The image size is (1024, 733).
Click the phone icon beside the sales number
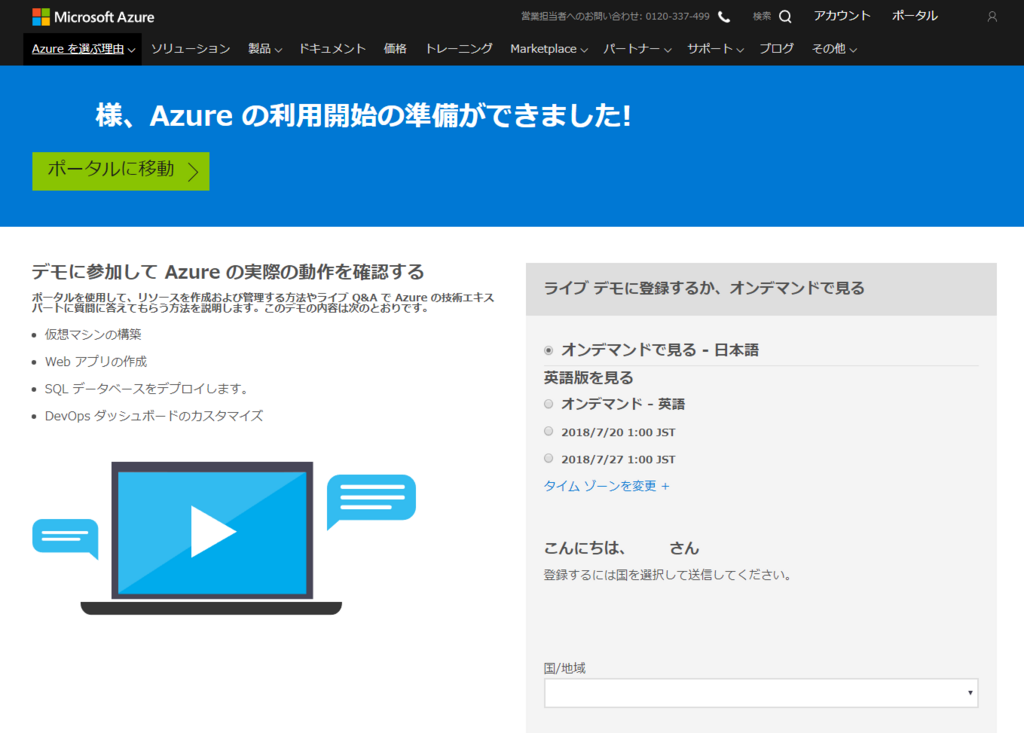click(x=724, y=17)
